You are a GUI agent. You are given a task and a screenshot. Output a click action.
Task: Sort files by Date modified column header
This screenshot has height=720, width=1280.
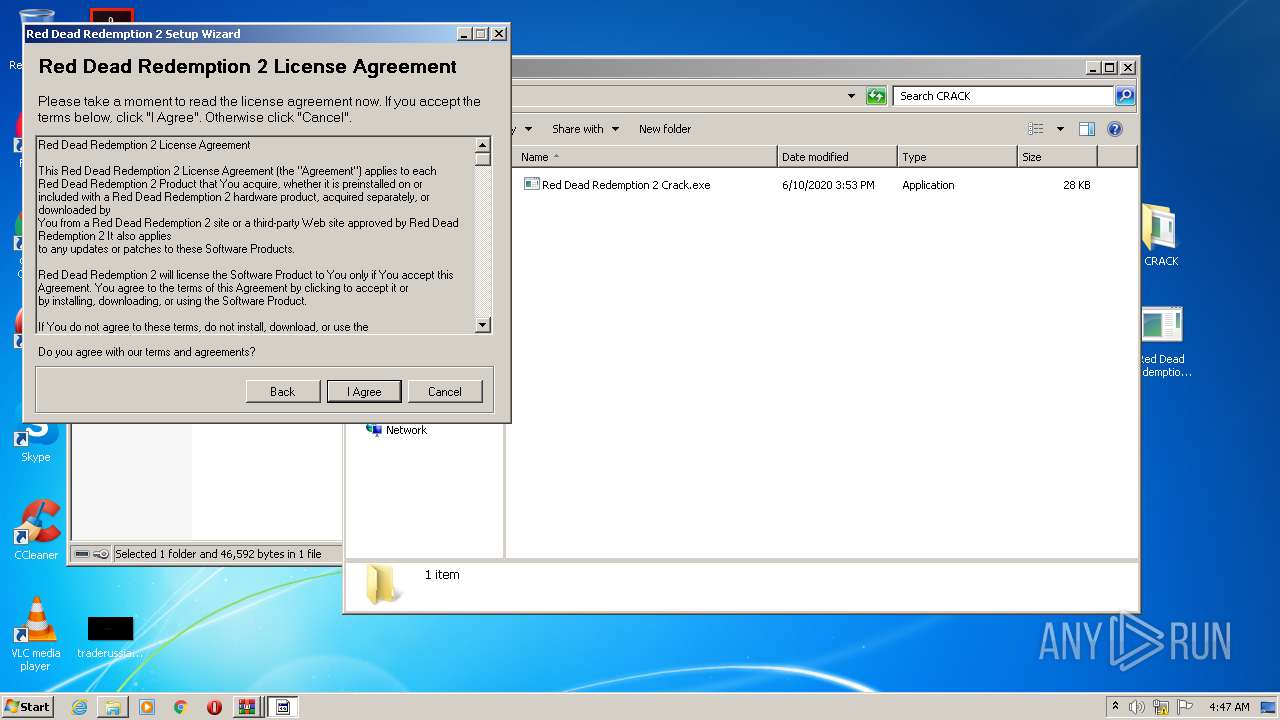point(837,157)
